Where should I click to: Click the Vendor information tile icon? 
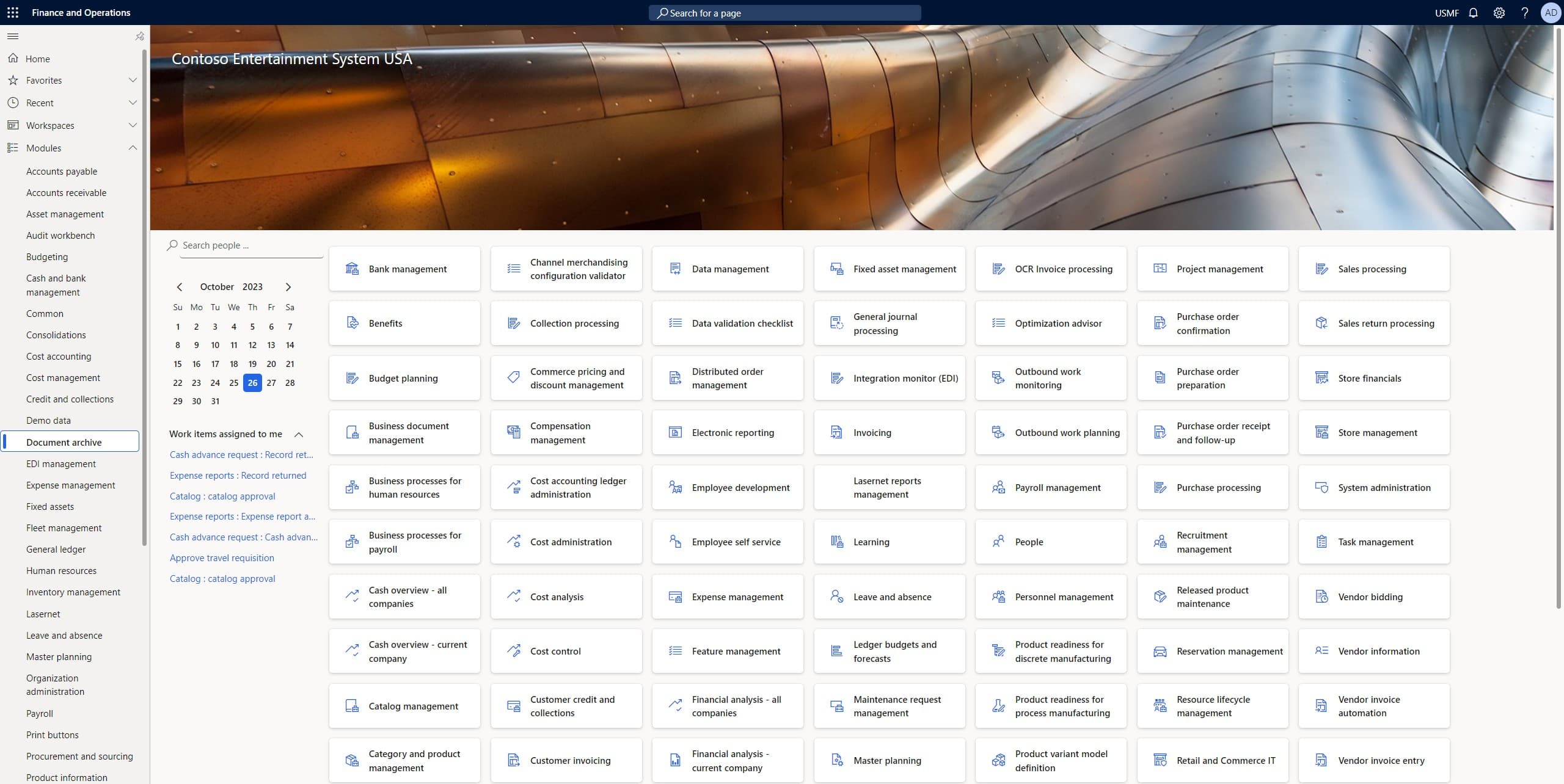1321,651
